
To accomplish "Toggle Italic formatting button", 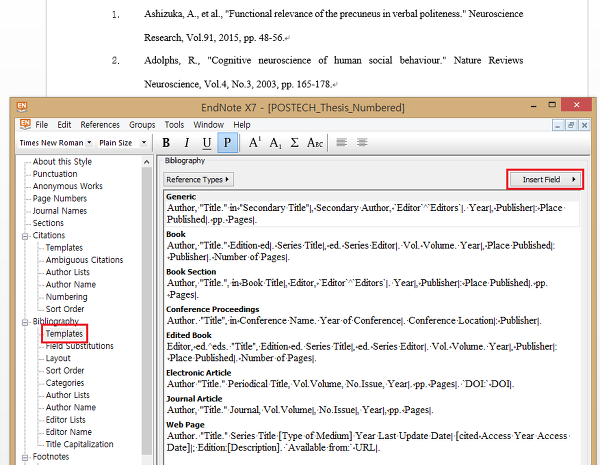I will [x=186, y=143].
